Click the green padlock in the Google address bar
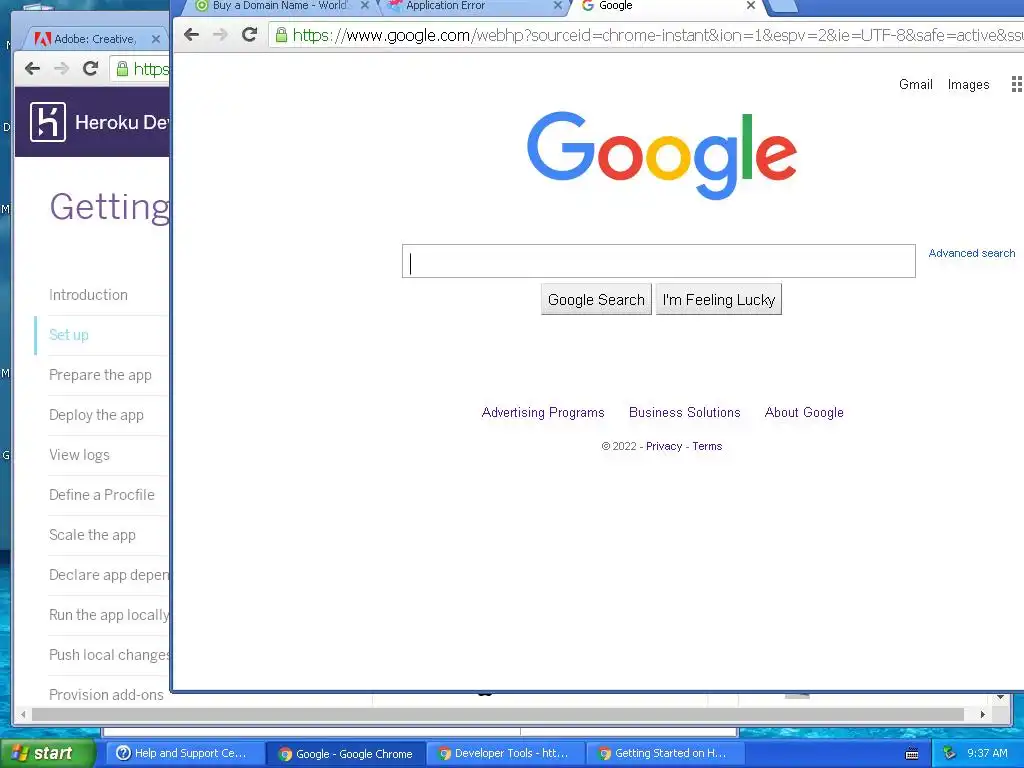The height and width of the screenshot is (768, 1024). click(x=281, y=35)
